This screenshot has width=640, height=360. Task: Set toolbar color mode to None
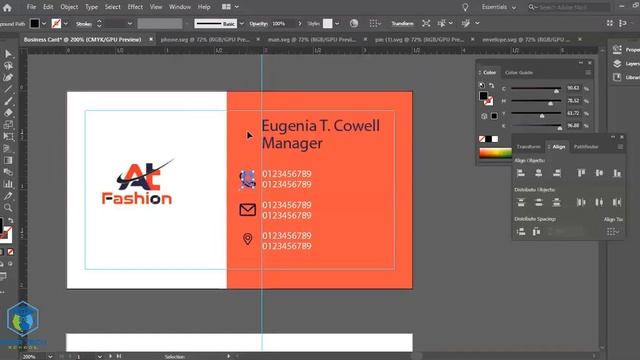[x=10, y=252]
